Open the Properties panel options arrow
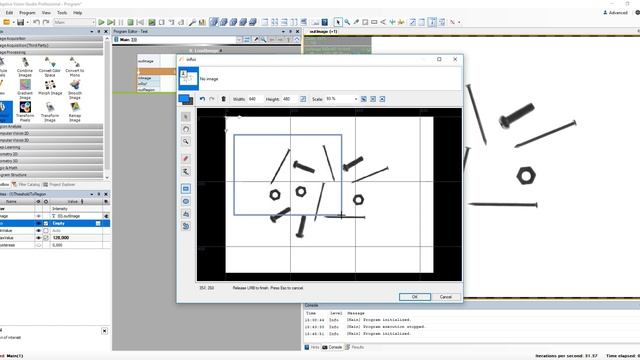 (92, 194)
